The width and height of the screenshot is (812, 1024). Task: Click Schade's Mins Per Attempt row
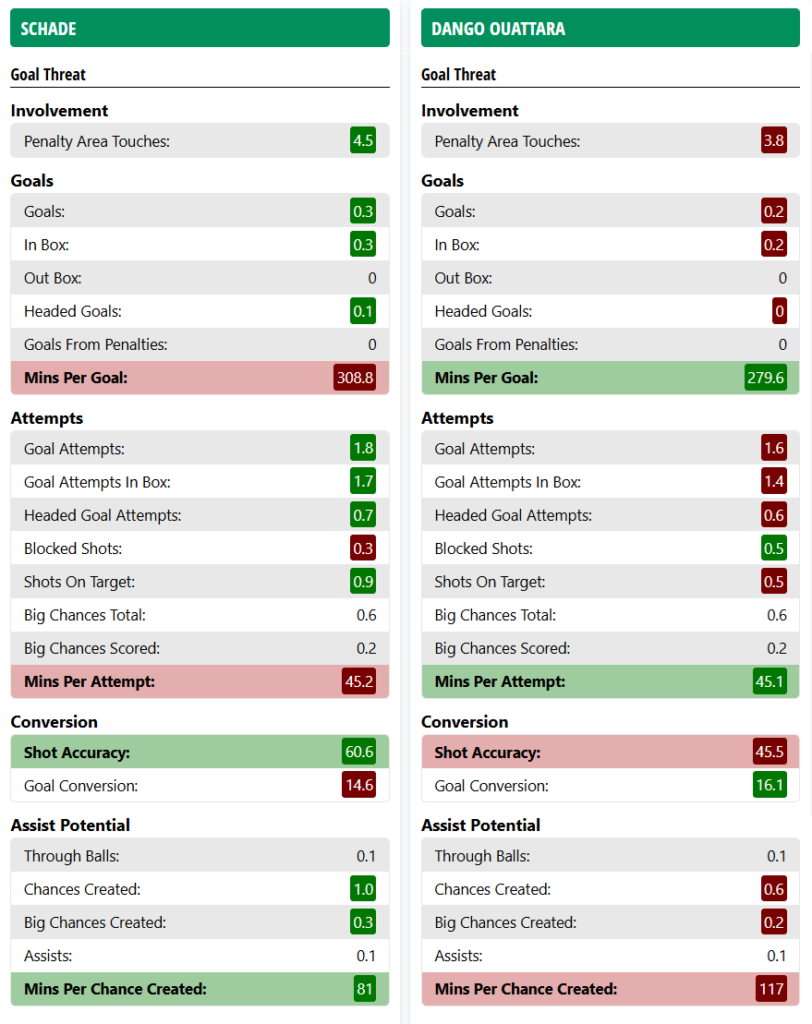point(200,682)
